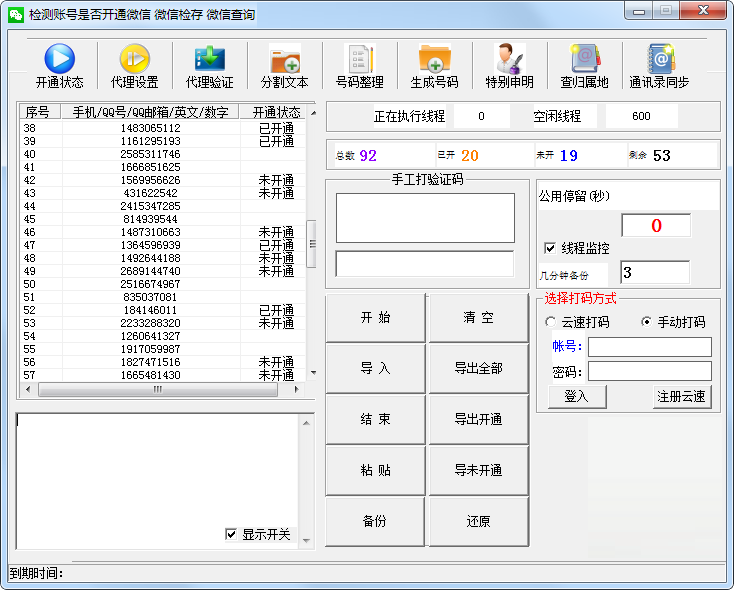734x590 pixels.
Task: Select the 号码整理 toolbar icon
Action: (x=359, y=59)
